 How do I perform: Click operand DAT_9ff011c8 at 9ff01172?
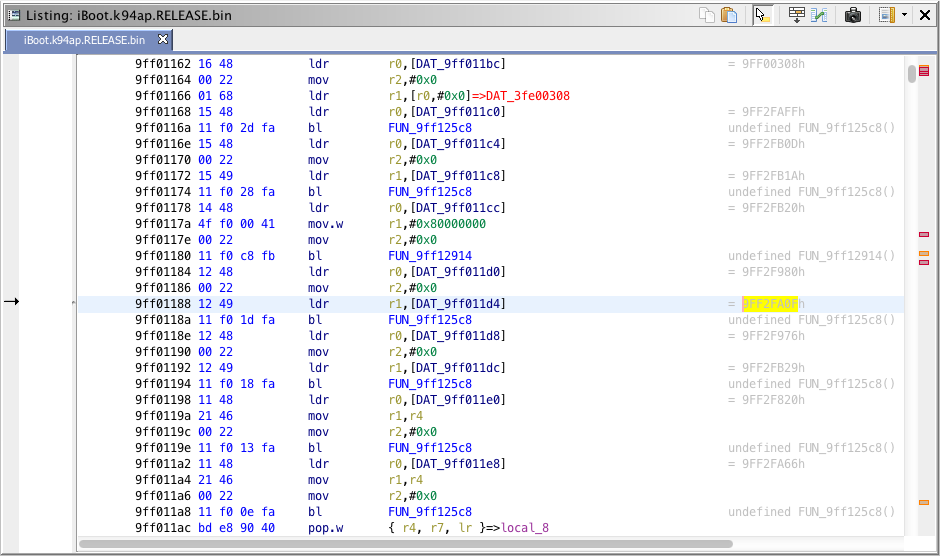click(458, 176)
